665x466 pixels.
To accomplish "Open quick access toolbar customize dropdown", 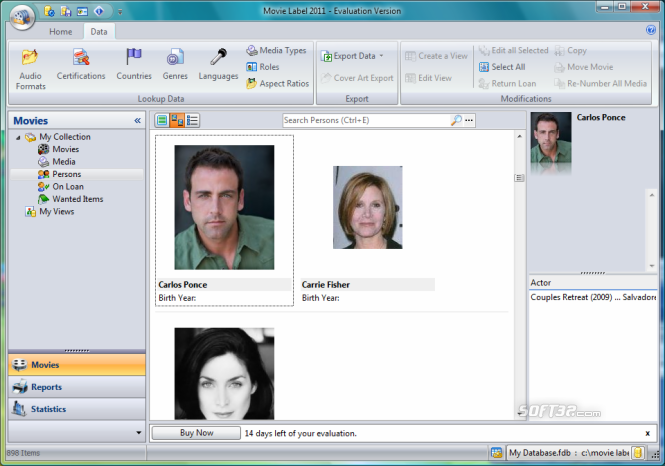I will coord(120,12).
